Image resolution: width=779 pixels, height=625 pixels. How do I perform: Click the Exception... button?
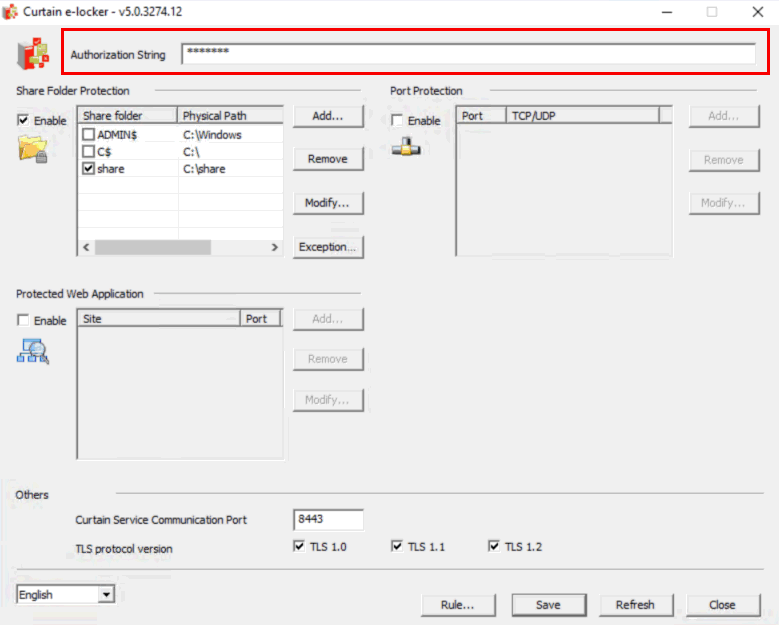(328, 247)
